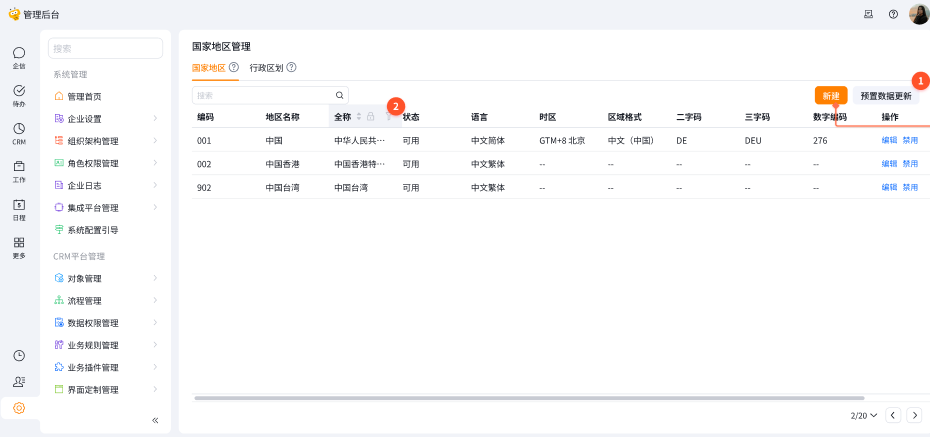Click the help question mark in top bar
930x437 pixels.
893,14
